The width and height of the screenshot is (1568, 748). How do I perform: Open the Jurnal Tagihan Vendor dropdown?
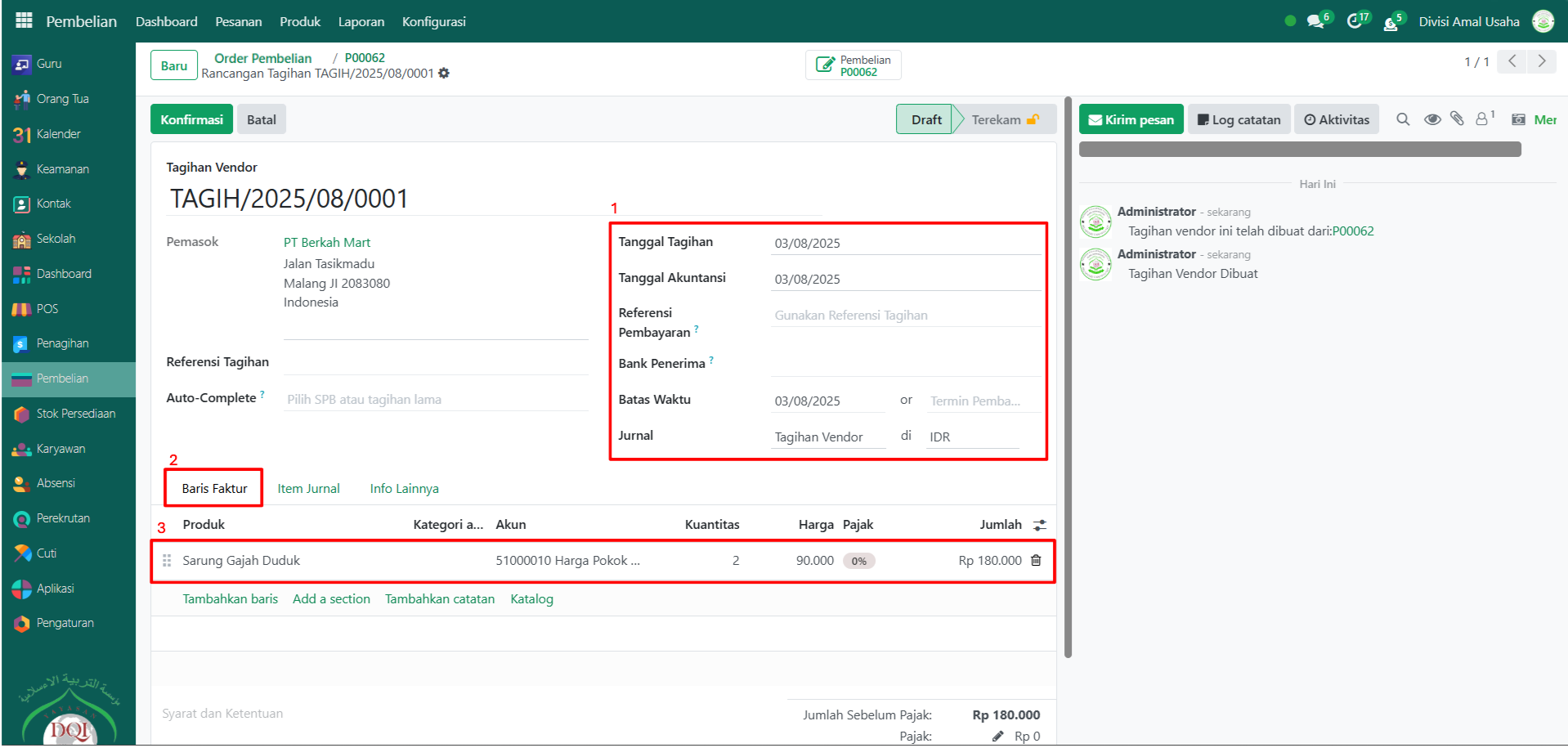pyautogui.click(x=828, y=437)
